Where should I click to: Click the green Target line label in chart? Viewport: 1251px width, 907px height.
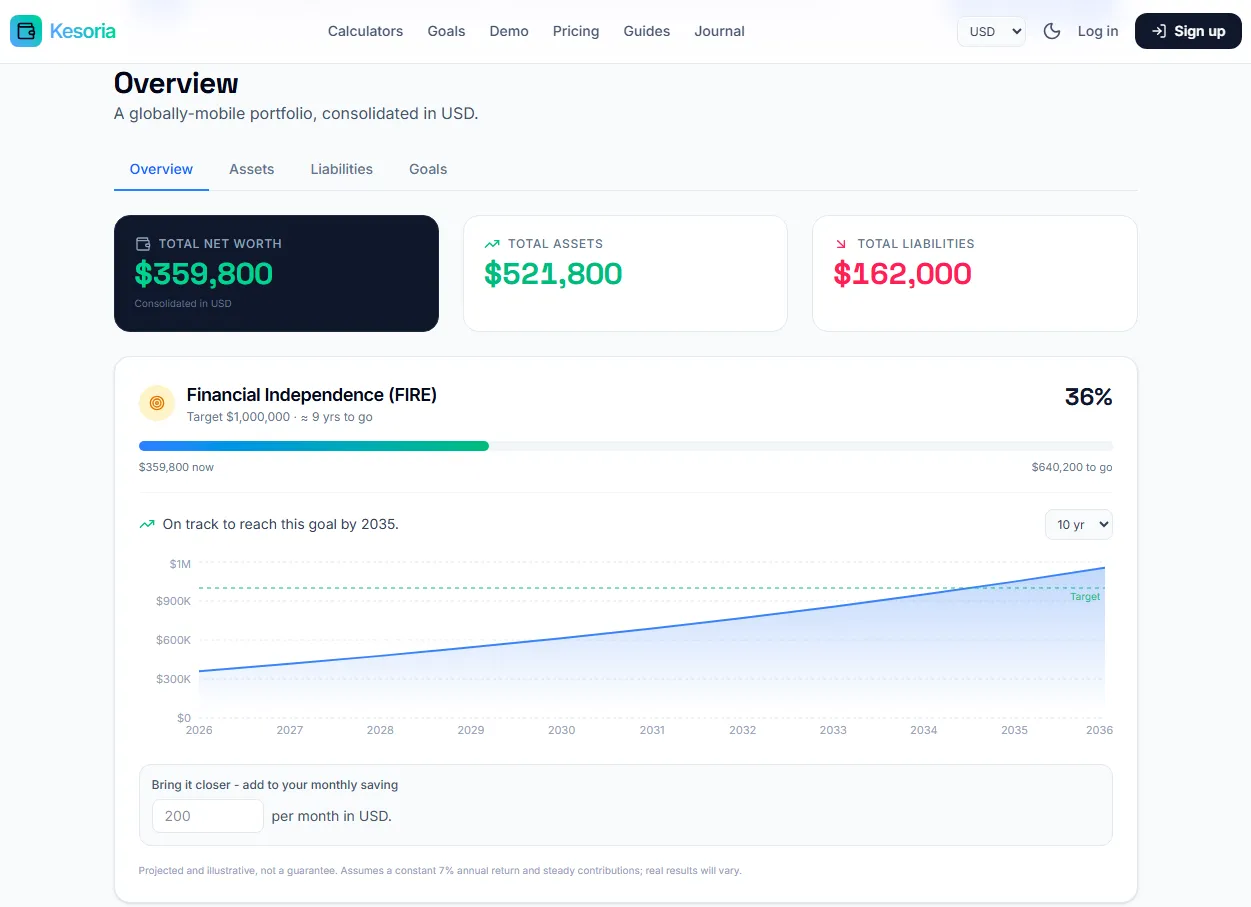tap(1085, 597)
